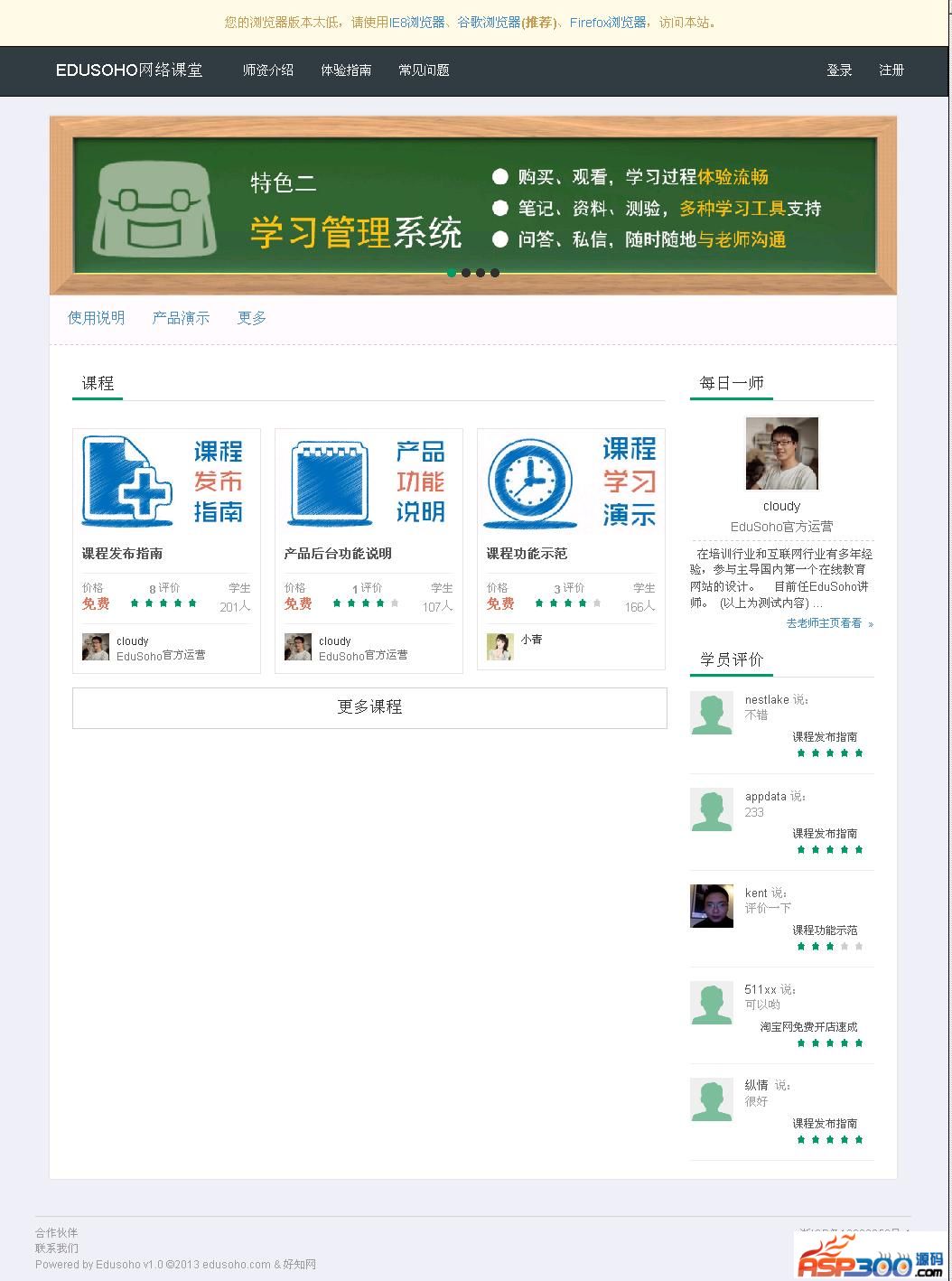Viewport: 952px width, 1281px height.
Task: Click the 产品后台功能说明 course title
Action: tap(338, 553)
